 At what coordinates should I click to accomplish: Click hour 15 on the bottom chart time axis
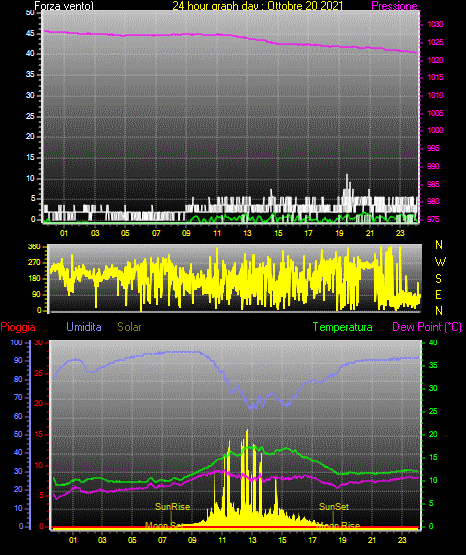pyautogui.click(x=282, y=540)
